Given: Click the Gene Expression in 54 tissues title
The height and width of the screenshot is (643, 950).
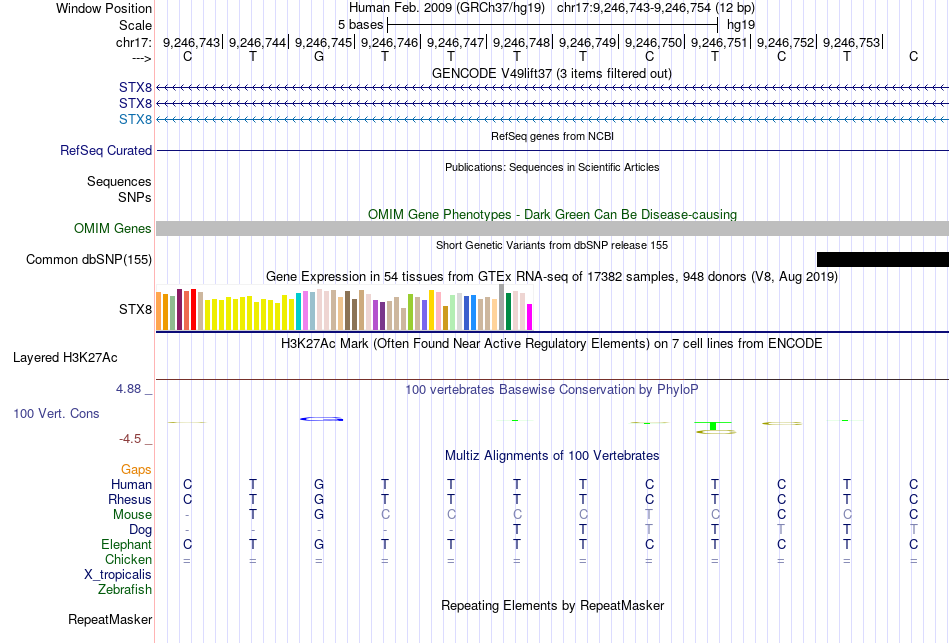Looking at the screenshot, I should tap(552, 277).
